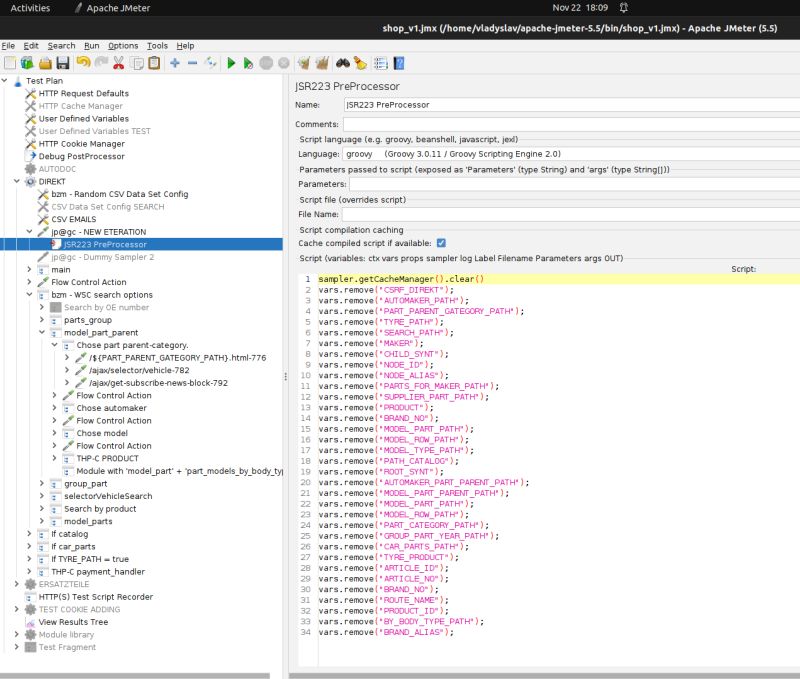
Task: Undo the last change
Action: click(82, 62)
